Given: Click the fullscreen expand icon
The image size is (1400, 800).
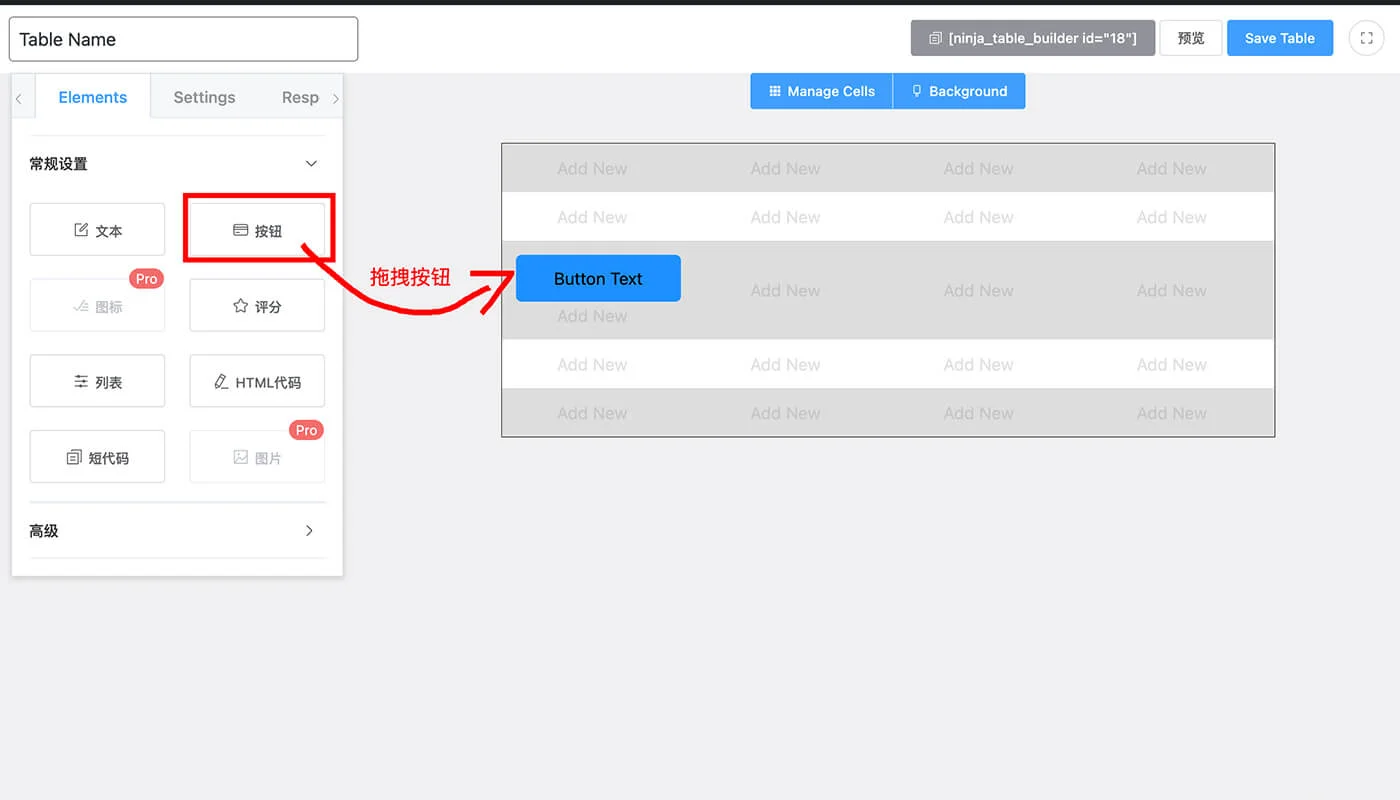Looking at the screenshot, I should click(1366, 38).
